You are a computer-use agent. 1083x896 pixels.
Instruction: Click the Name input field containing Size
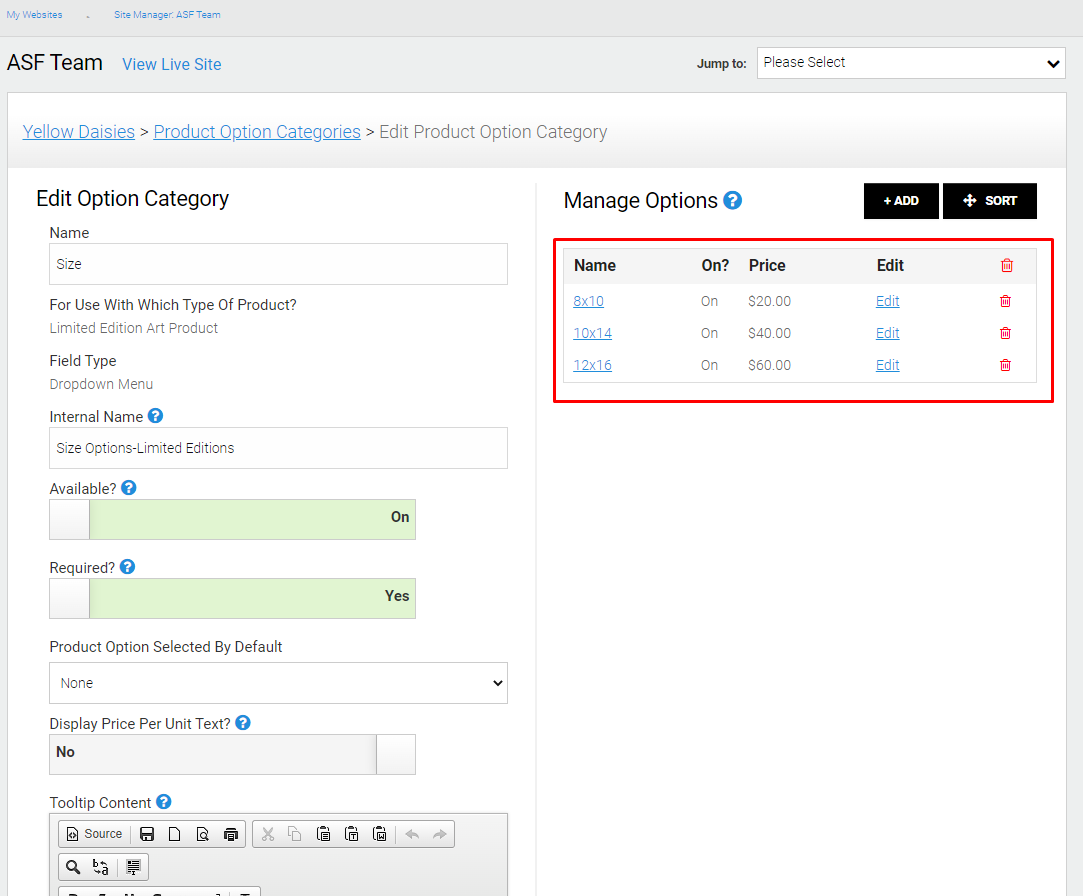click(x=278, y=264)
